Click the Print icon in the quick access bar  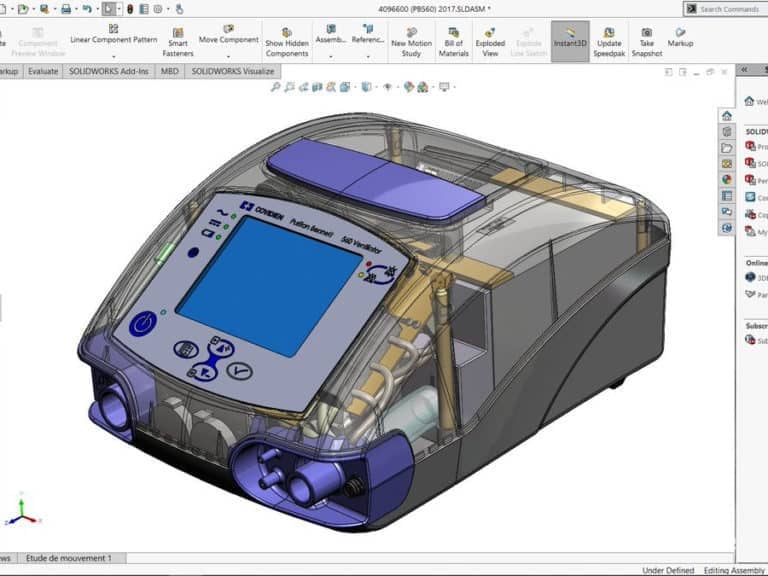[x=66, y=9]
